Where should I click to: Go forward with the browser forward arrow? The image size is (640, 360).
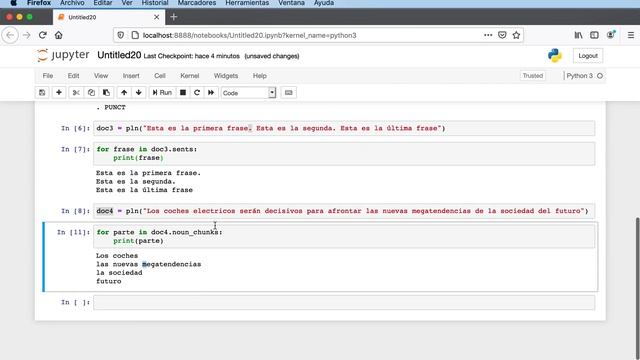27,35
